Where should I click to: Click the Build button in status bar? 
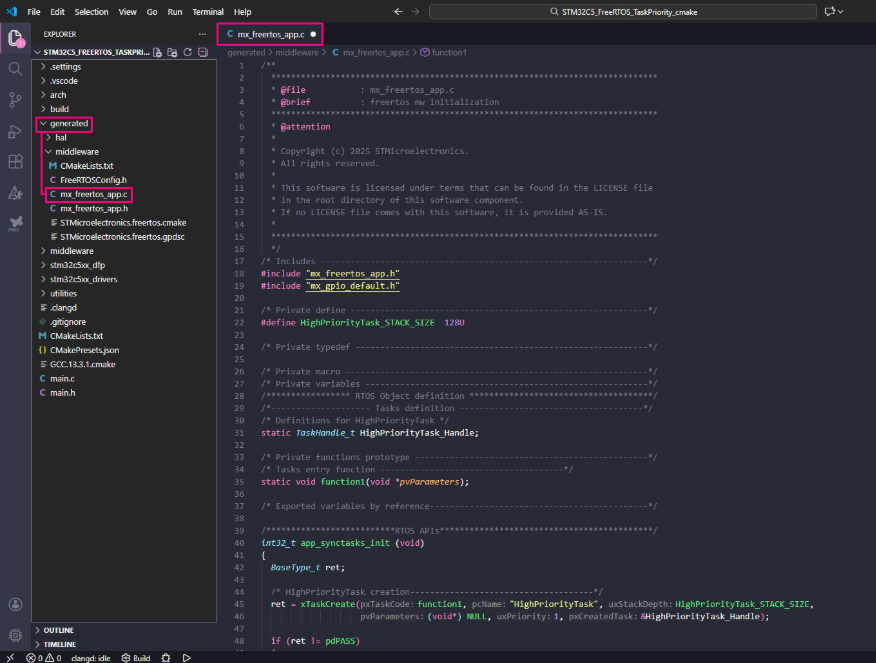click(x=136, y=658)
